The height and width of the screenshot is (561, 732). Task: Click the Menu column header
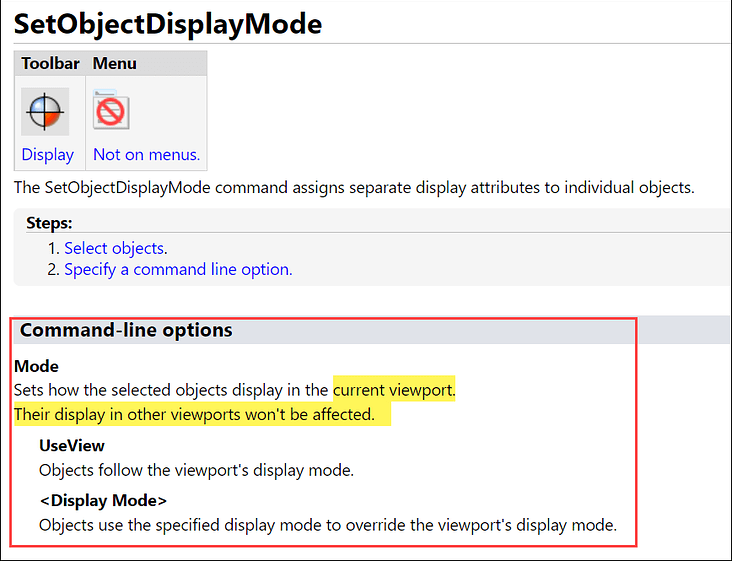(x=114, y=63)
